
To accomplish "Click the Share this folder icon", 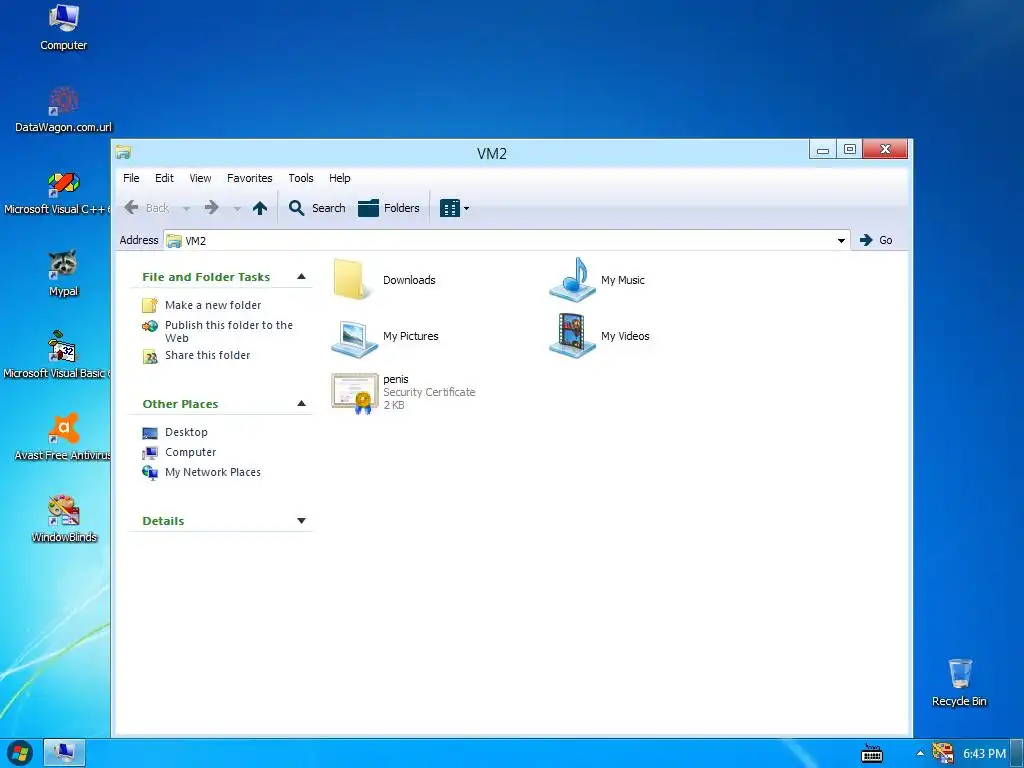I will [x=150, y=356].
